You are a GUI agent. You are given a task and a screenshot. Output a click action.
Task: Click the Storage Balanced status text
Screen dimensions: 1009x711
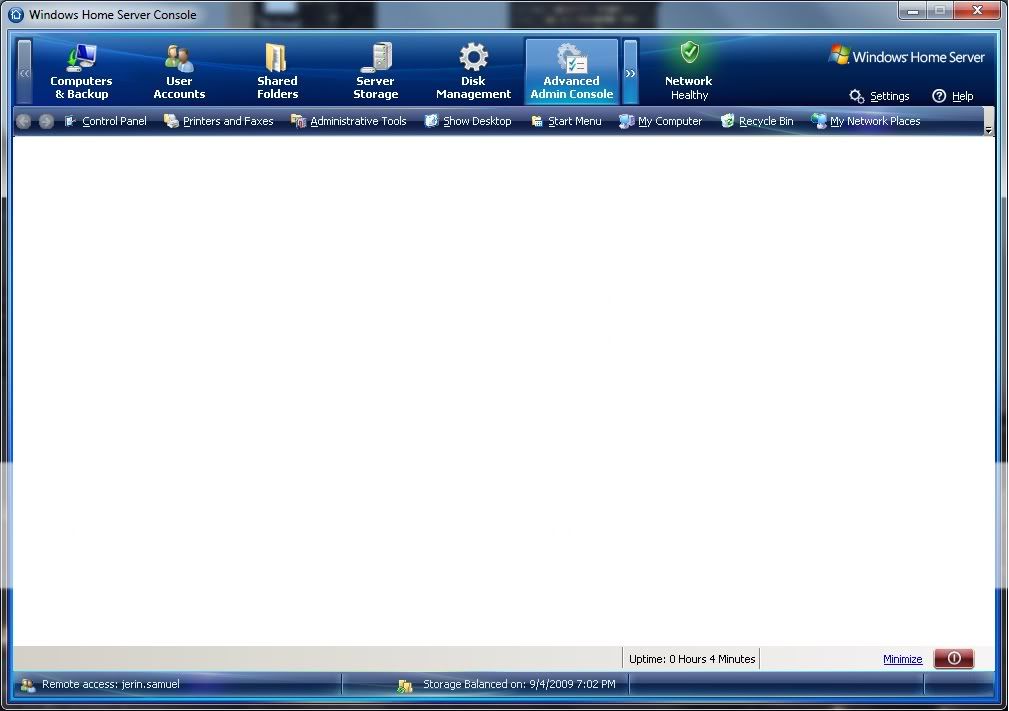tap(519, 685)
